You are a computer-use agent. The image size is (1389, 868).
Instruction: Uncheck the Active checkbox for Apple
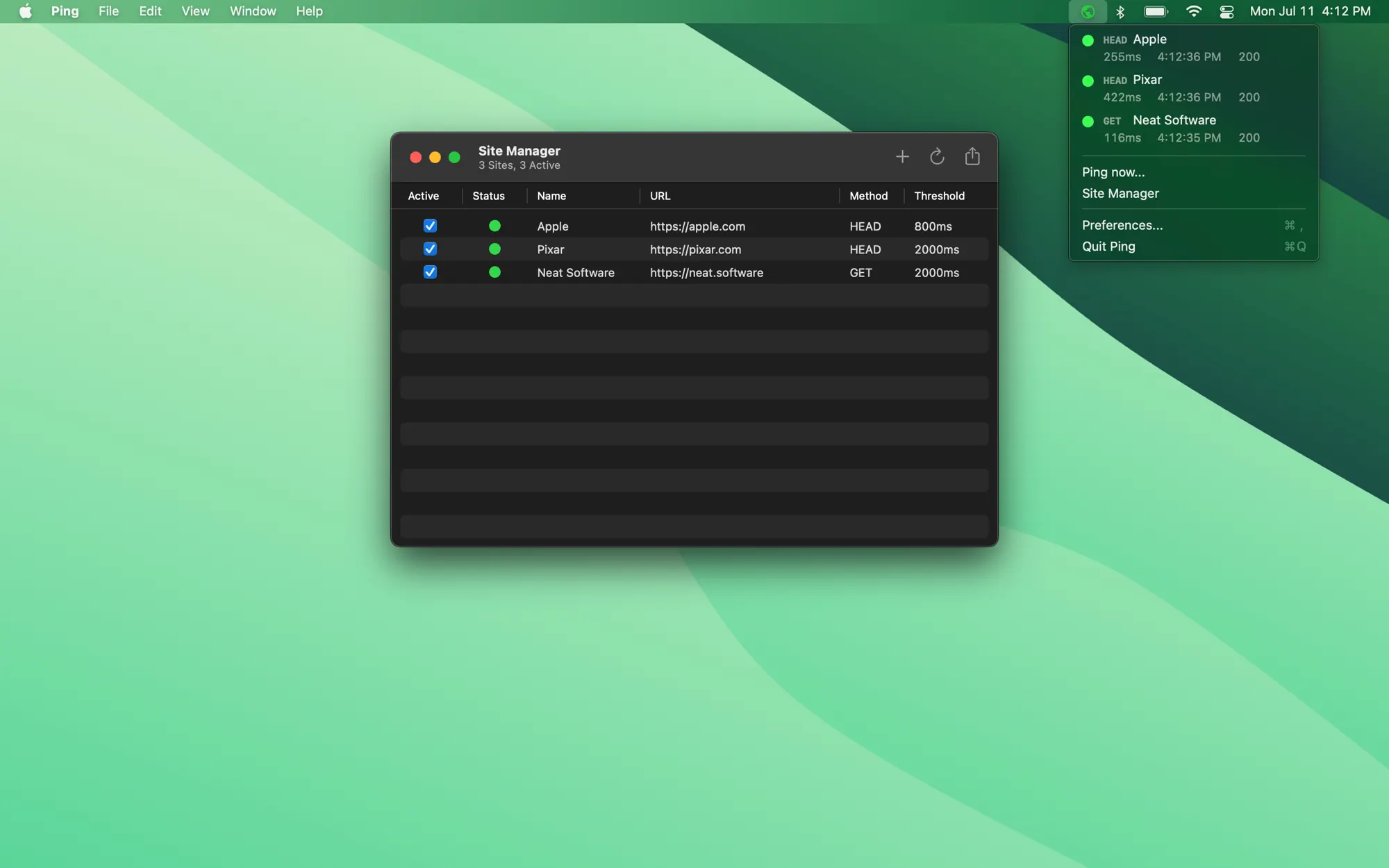[x=430, y=226]
